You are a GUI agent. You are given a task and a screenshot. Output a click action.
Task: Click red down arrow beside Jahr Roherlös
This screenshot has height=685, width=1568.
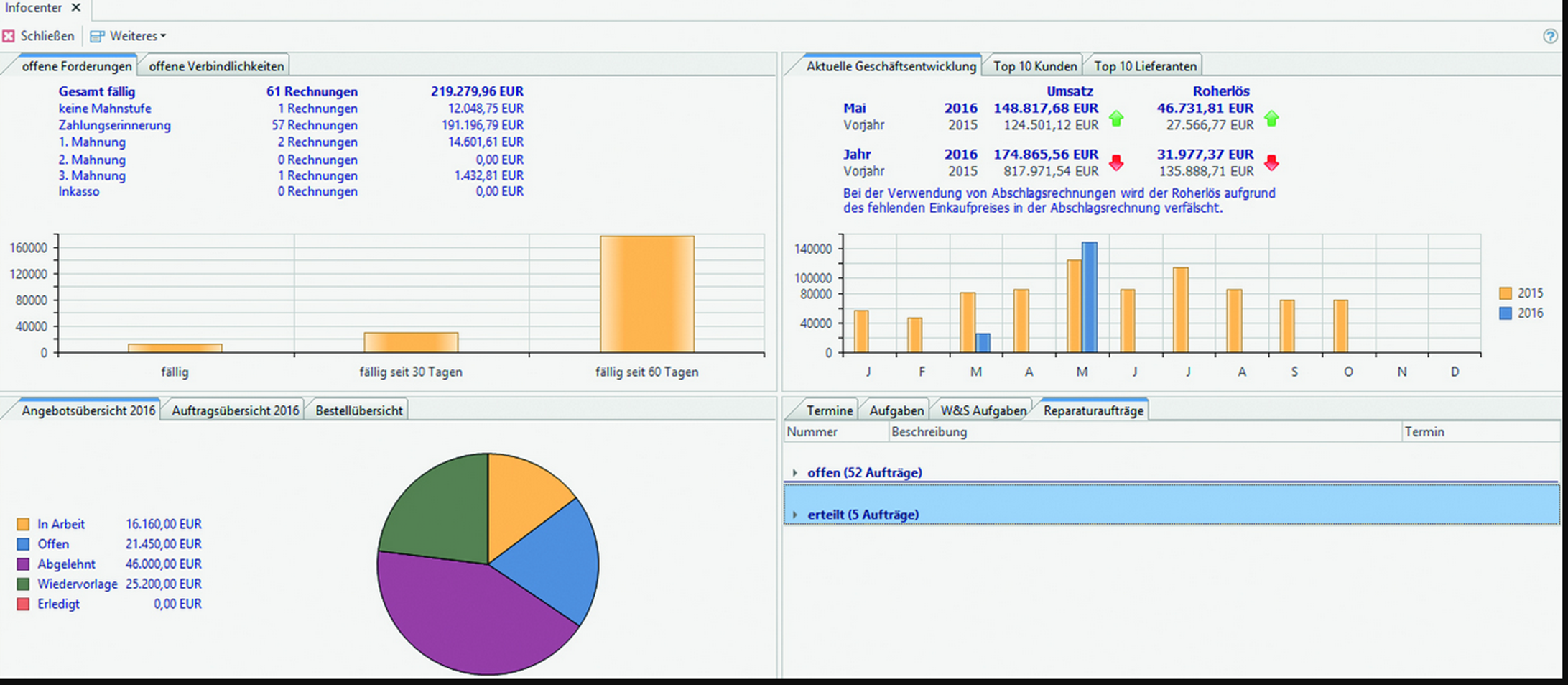1271,163
